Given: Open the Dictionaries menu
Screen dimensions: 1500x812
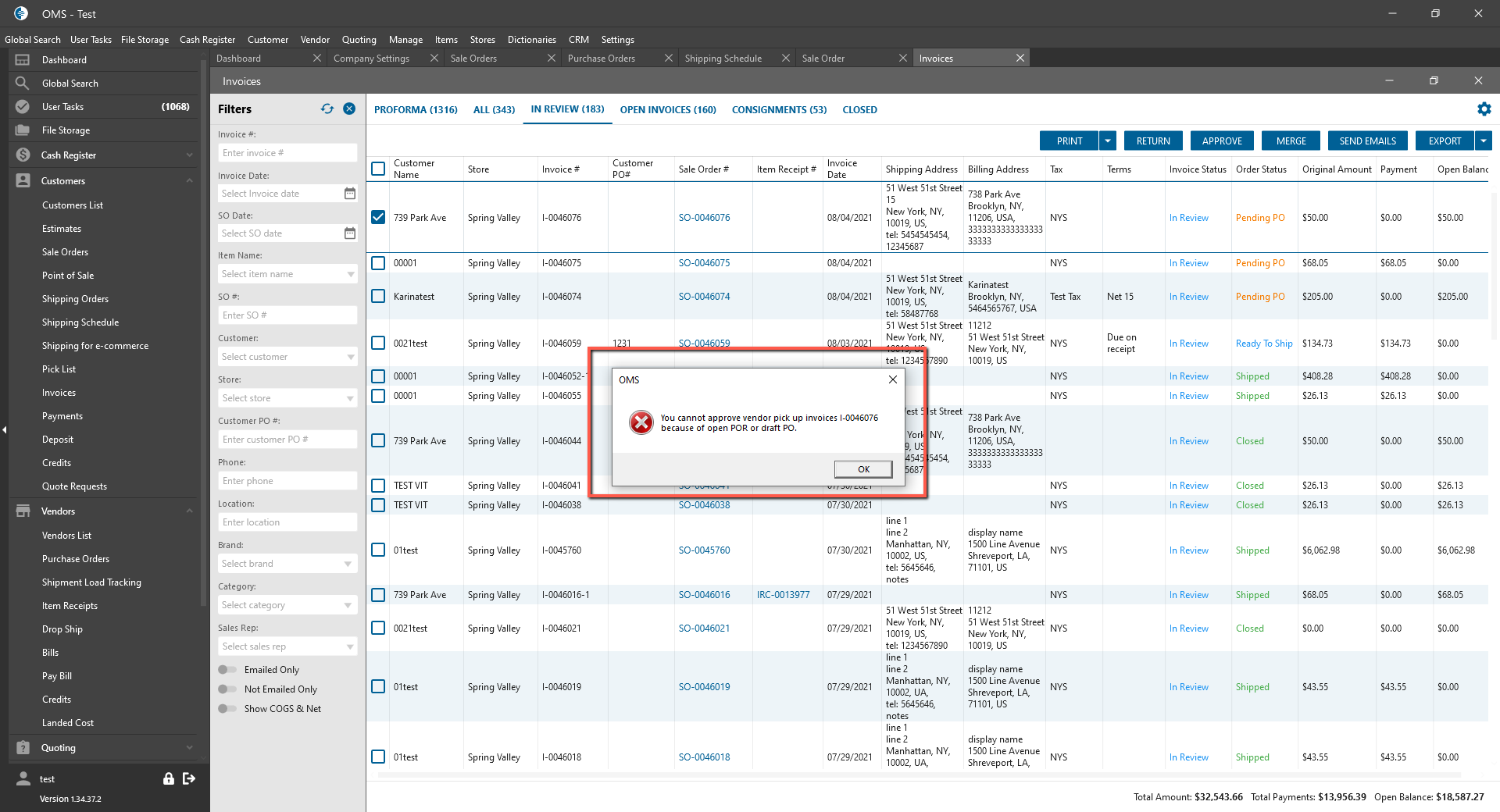Looking at the screenshot, I should pos(531,40).
